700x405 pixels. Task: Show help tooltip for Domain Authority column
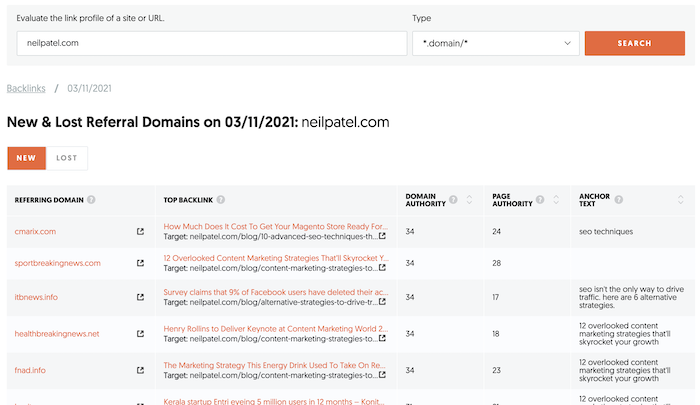pyautogui.click(x=453, y=200)
